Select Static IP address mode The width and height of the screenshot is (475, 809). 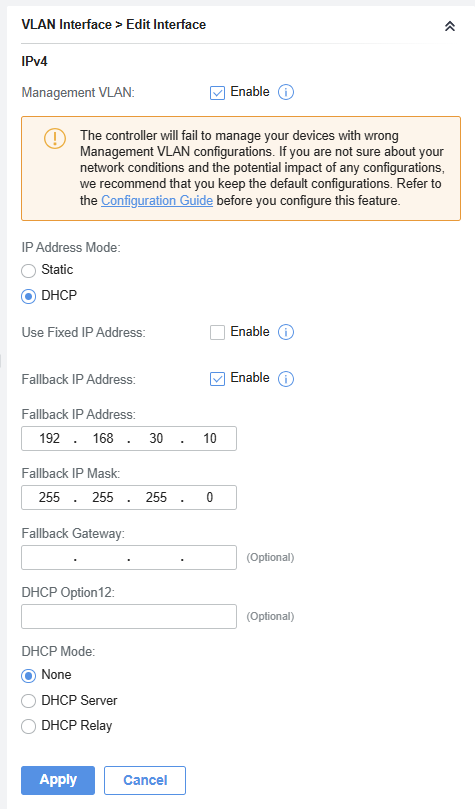(28, 270)
